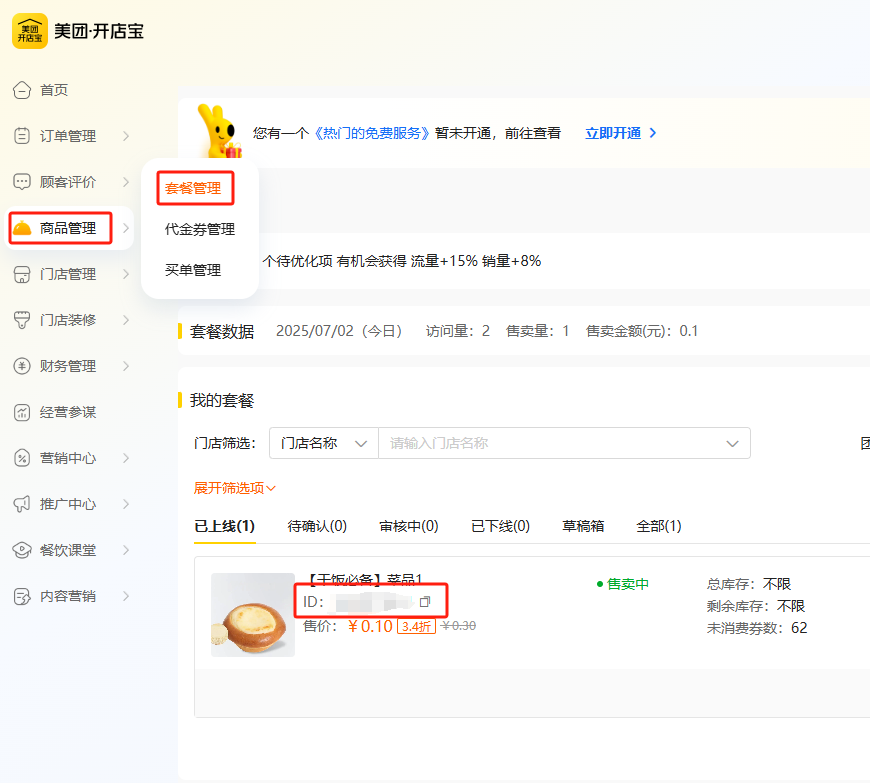Switch to the 草稿箱 tab
870x783 pixels.
[x=583, y=526]
